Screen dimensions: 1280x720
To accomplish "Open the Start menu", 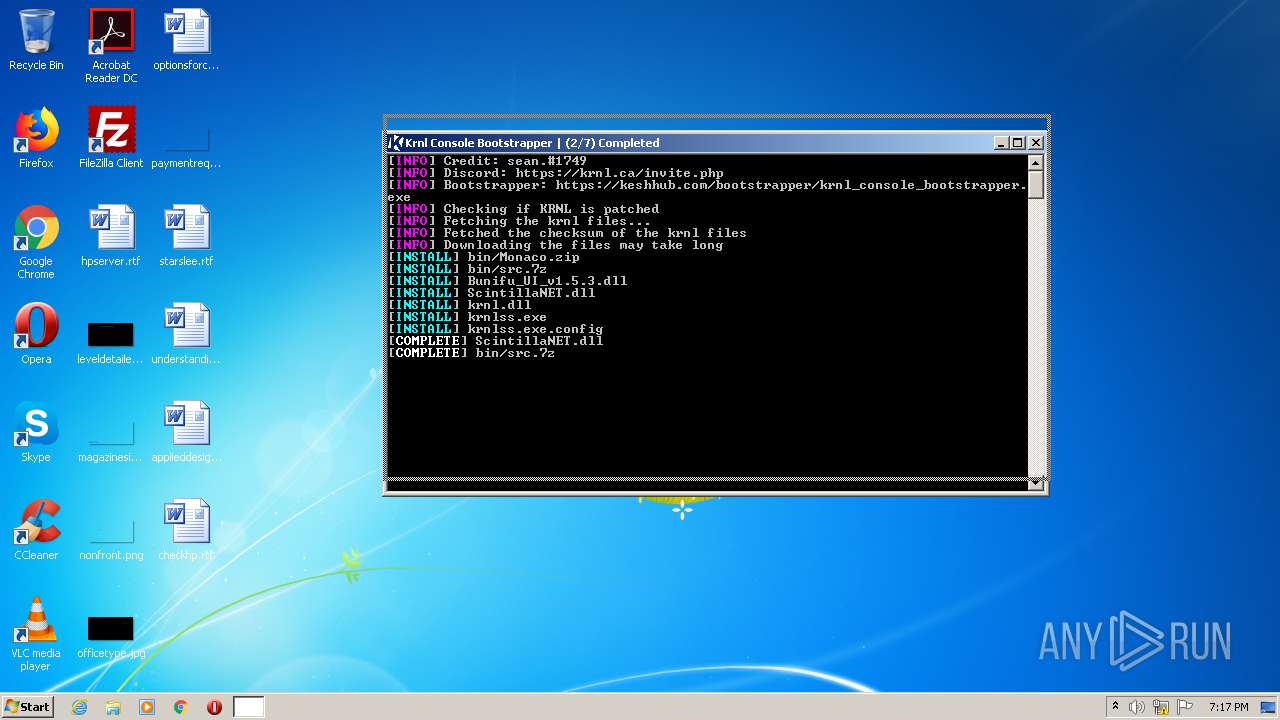I will pyautogui.click(x=28, y=707).
